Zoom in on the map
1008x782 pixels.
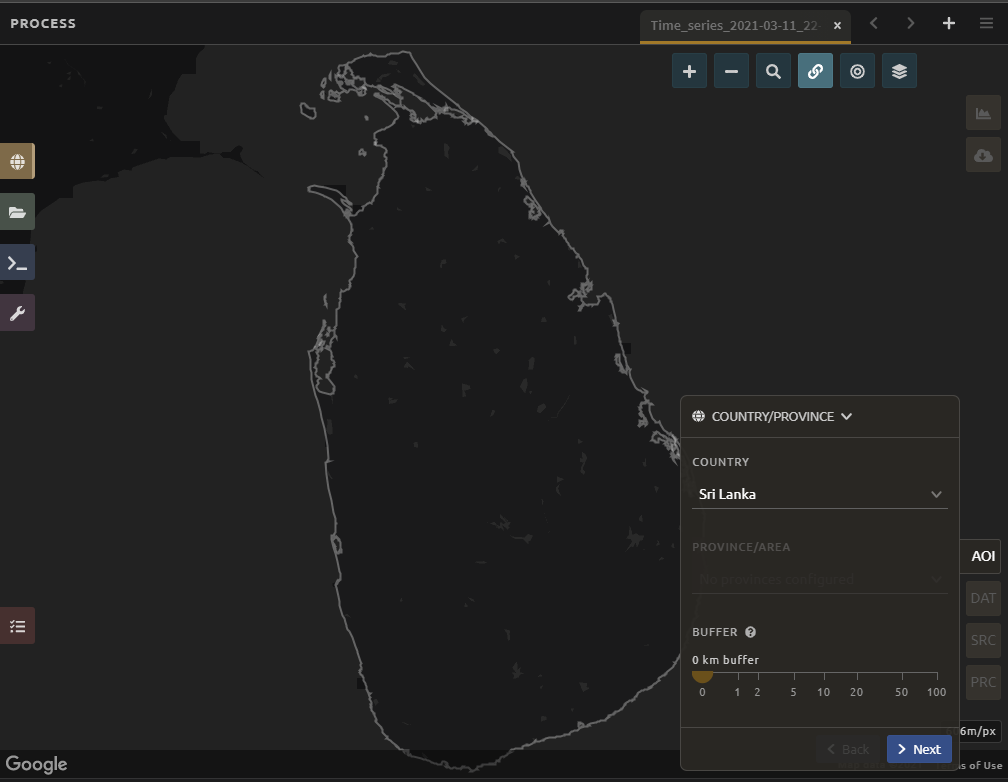pos(689,71)
